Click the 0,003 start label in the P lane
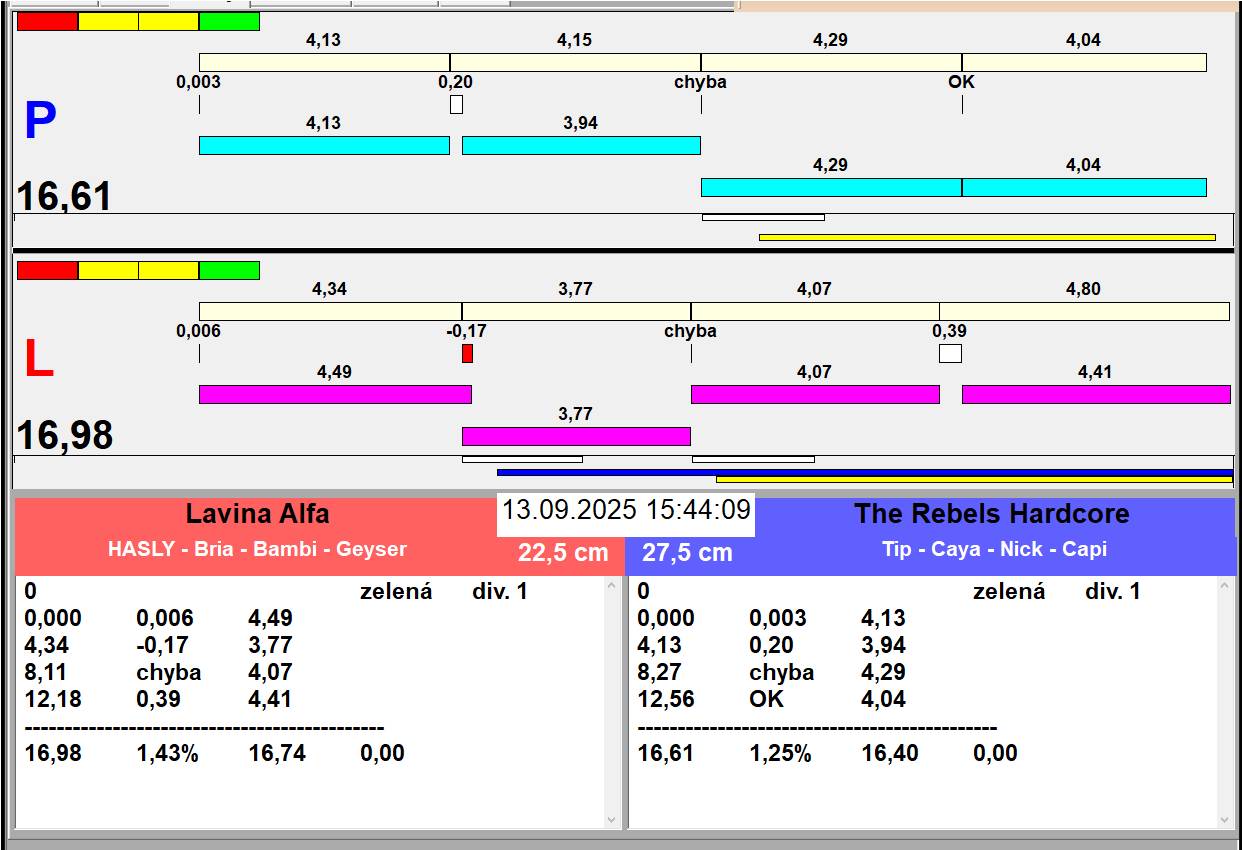Image resolution: width=1242 pixels, height=850 pixels. pos(198,82)
